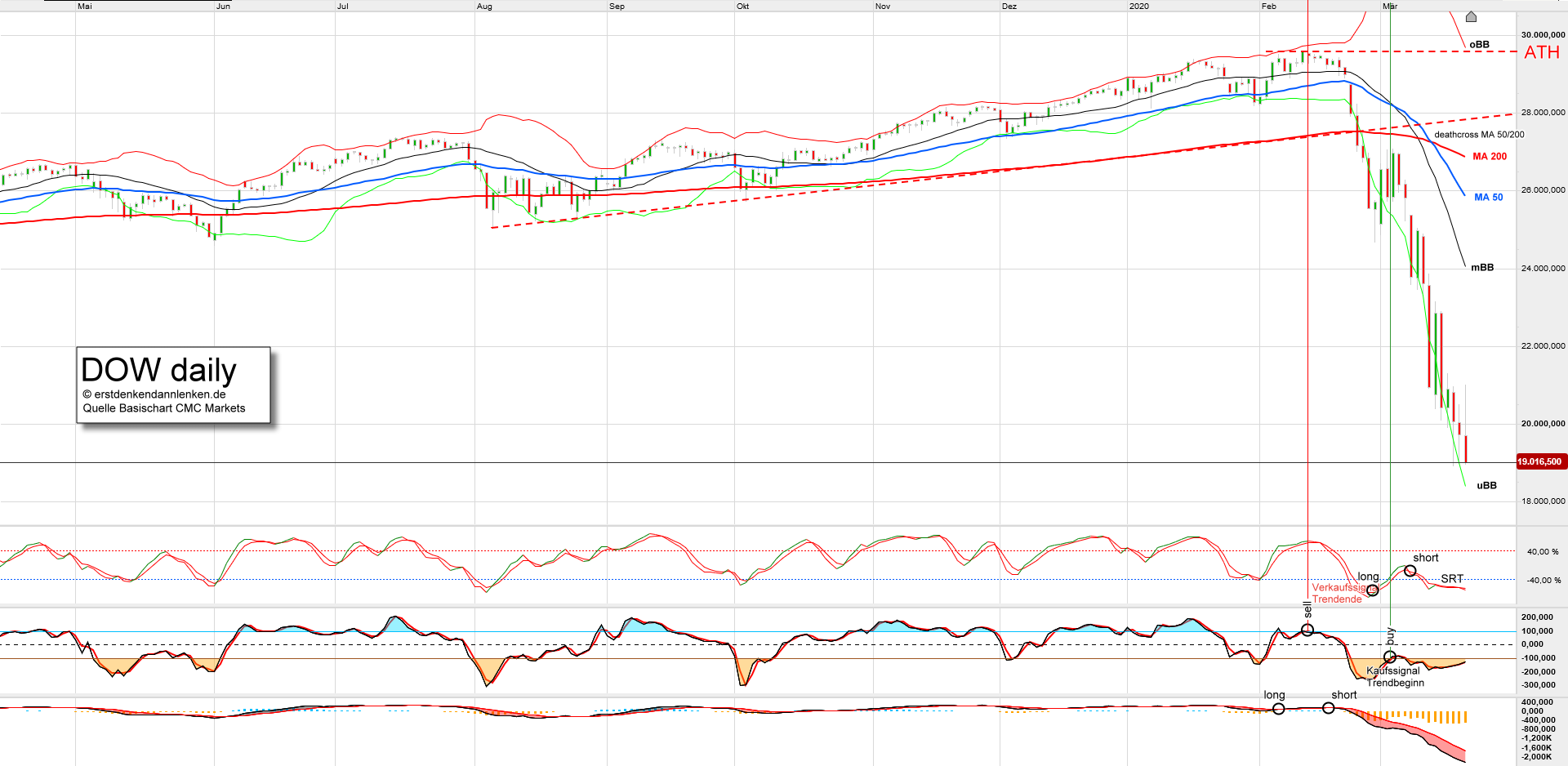Click the 20.000,000 price axis value

(1543, 424)
